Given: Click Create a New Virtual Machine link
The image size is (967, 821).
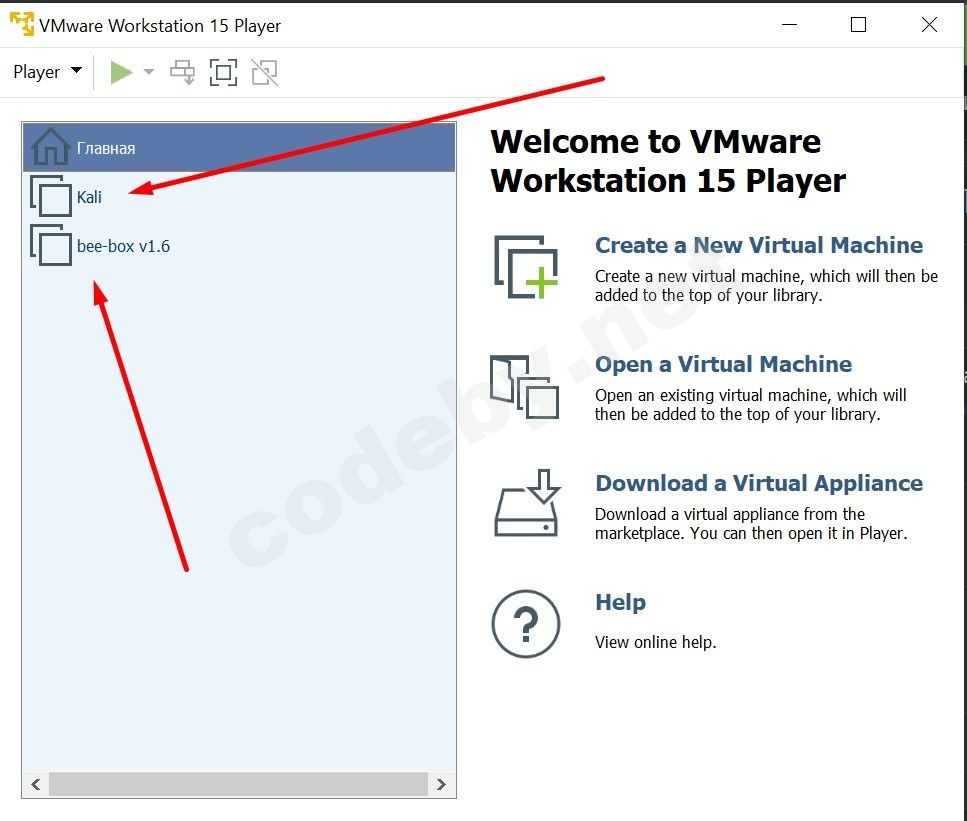Looking at the screenshot, I should tap(759, 245).
